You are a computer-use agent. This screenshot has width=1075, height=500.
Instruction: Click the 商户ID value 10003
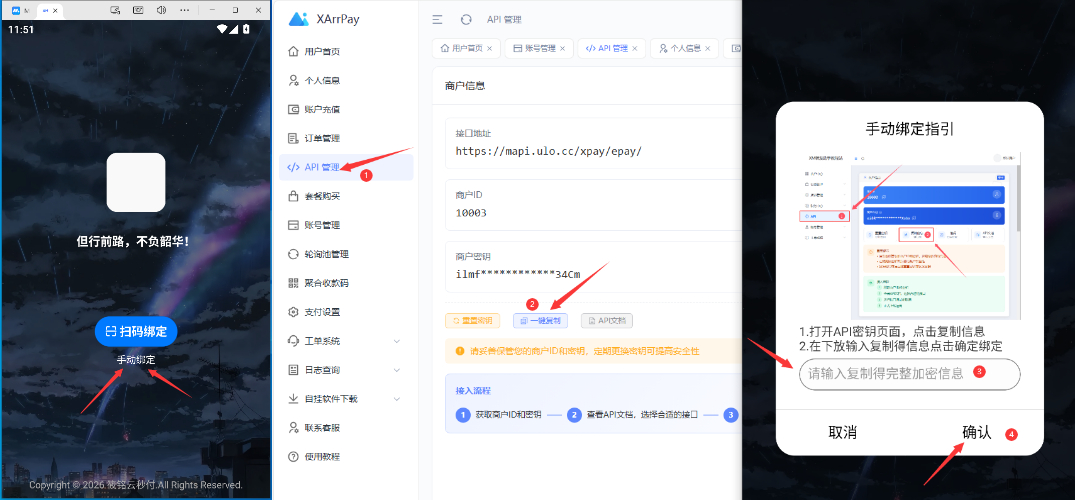[x=471, y=213]
